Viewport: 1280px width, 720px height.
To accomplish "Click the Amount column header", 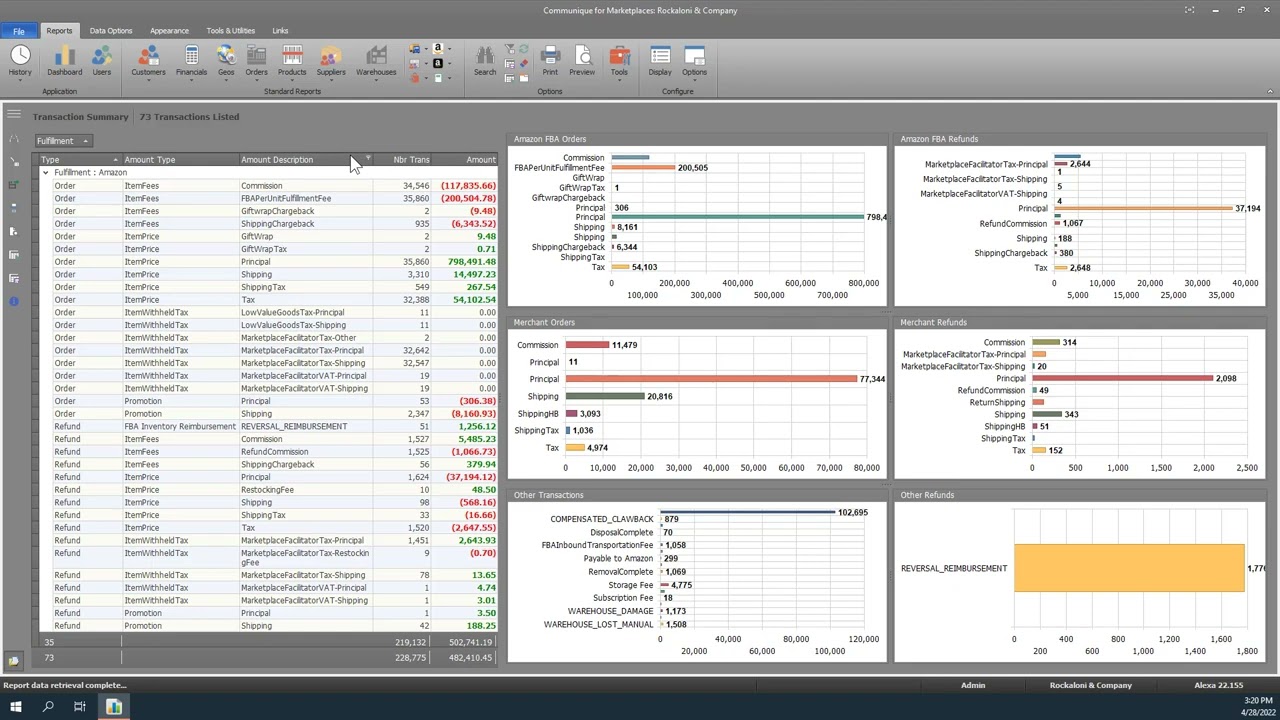I will pos(465,160).
